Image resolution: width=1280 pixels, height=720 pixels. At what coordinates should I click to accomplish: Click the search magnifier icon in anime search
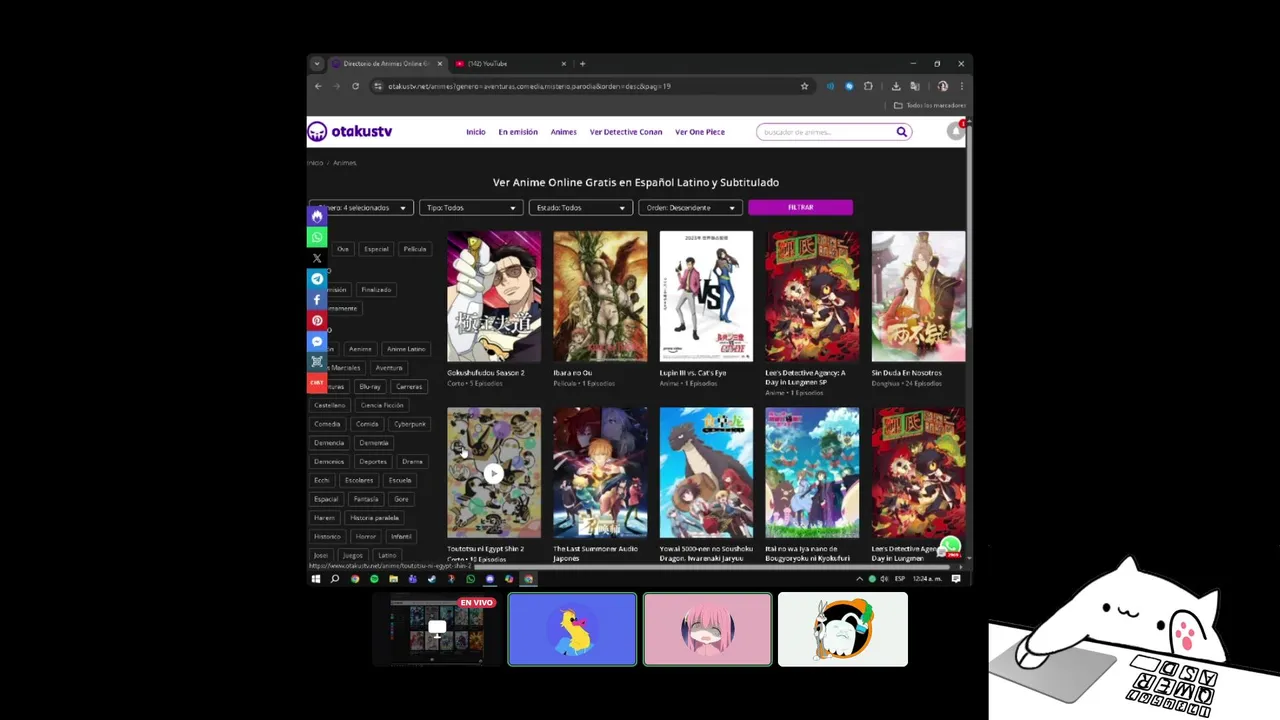(901, 132)
